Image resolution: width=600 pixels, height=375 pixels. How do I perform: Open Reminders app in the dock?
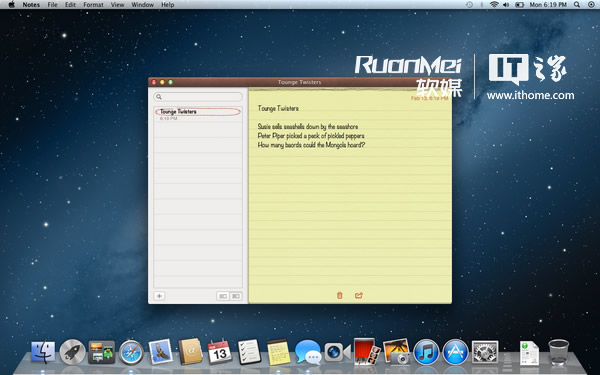click(x=249, y=352)
